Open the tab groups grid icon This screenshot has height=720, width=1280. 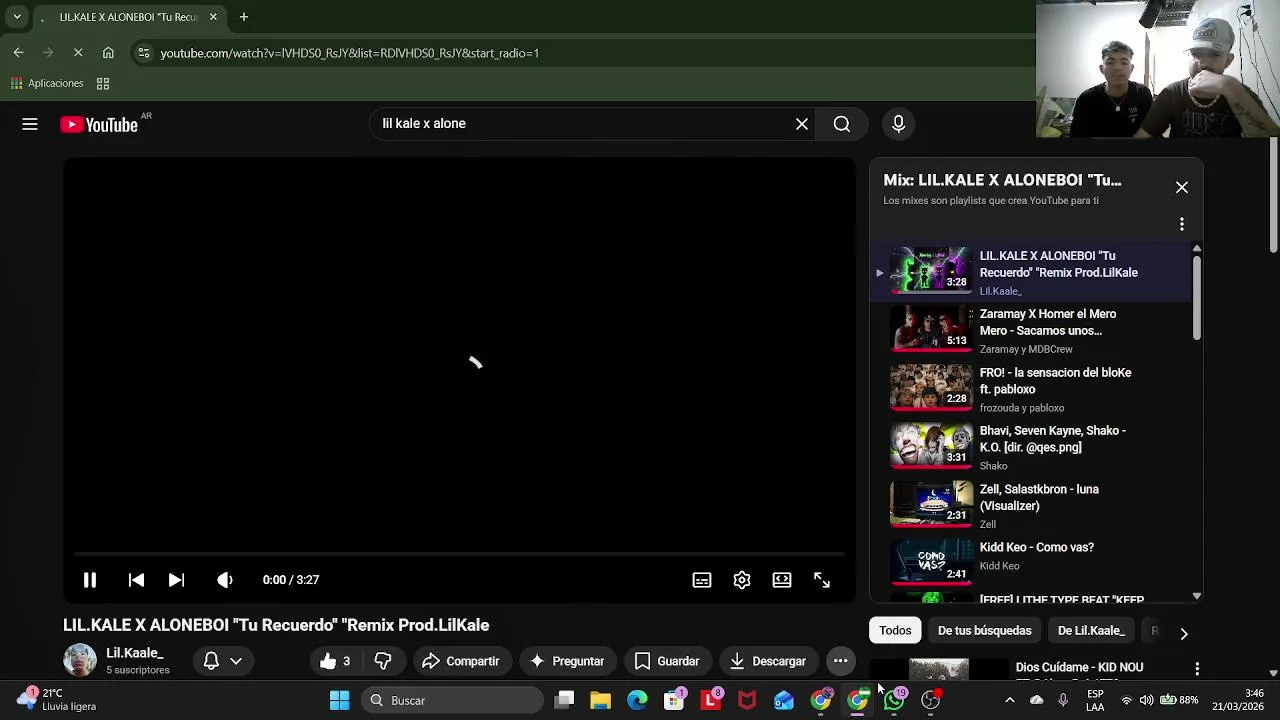pyautogui.click(x=103, y=84)
